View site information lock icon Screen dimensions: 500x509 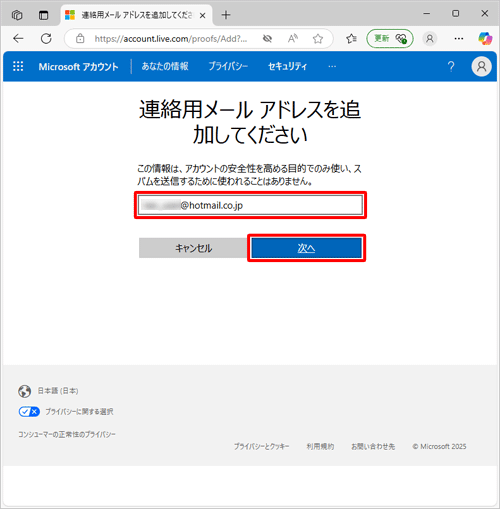tap(80, 39)
